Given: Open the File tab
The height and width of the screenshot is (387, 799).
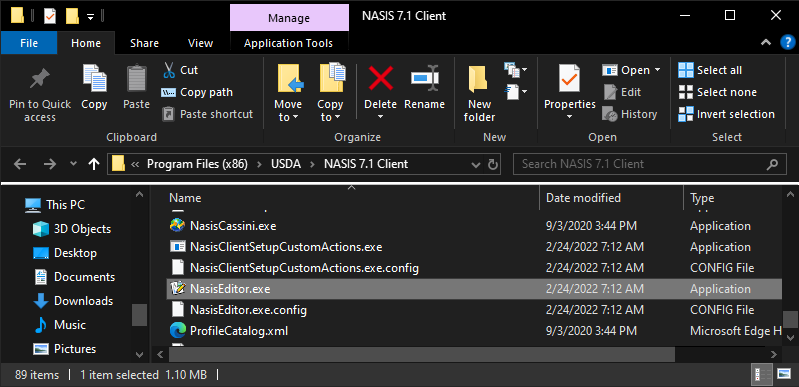Looking at the screenshot, I should [x=29, y=43].
